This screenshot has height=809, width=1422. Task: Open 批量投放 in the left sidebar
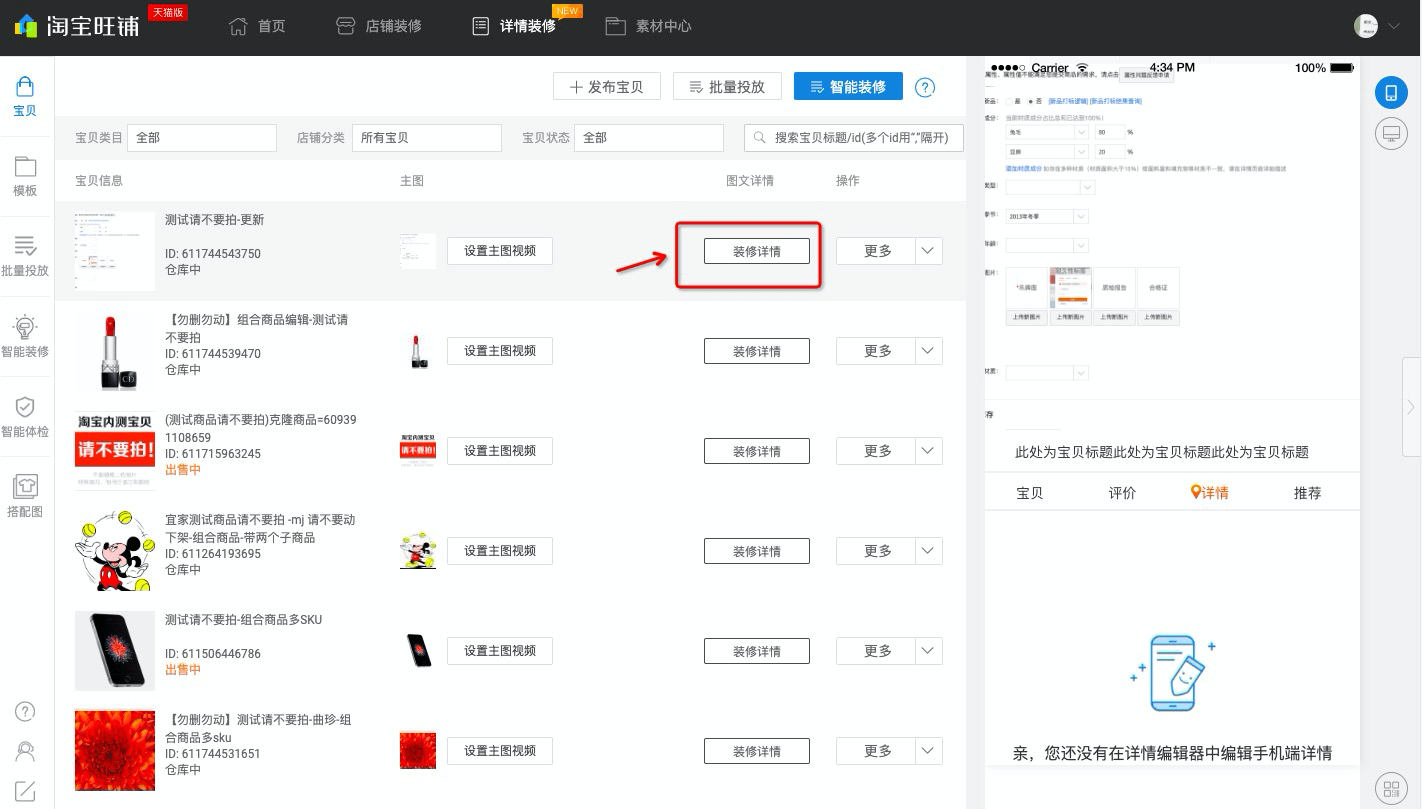pos(25,256)
